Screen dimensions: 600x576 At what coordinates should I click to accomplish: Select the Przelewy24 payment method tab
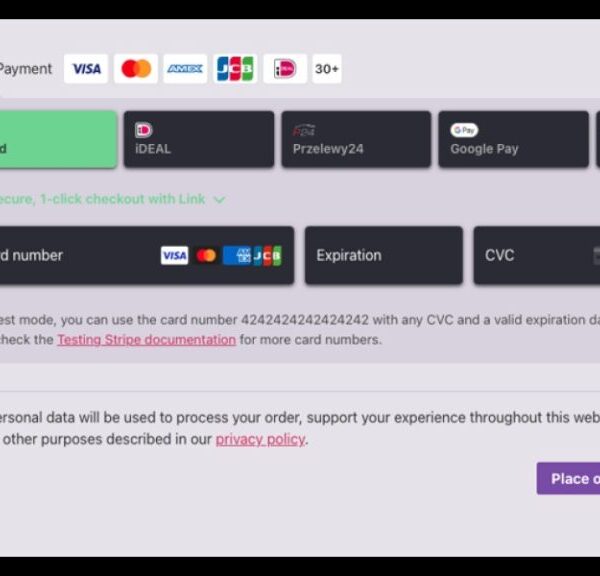pyautogui.click(x=356, y=139)
